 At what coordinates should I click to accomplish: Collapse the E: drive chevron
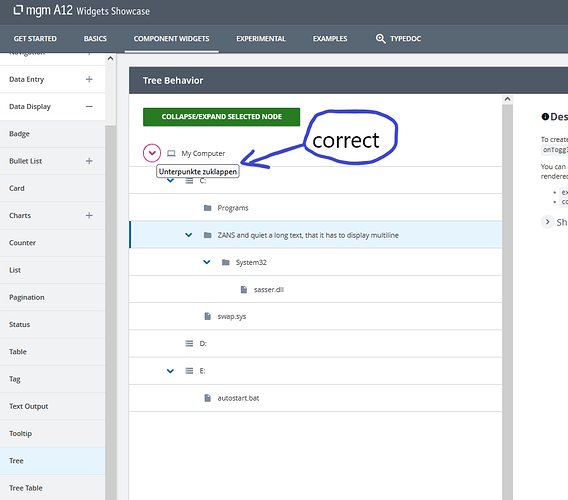pyautogui.click(x=170, y=371)
